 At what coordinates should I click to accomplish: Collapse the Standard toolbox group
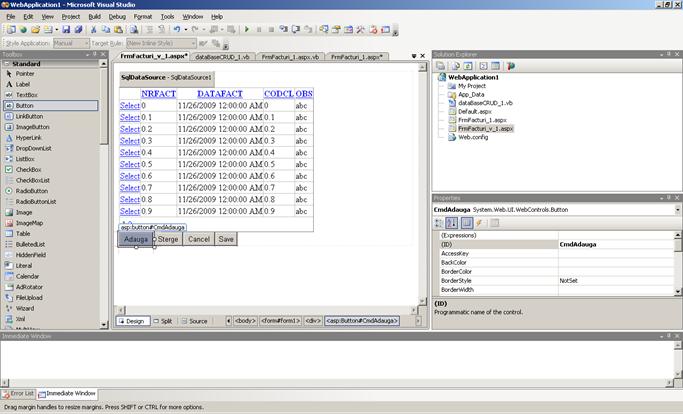pyautogui.click(x=7, y=64)
